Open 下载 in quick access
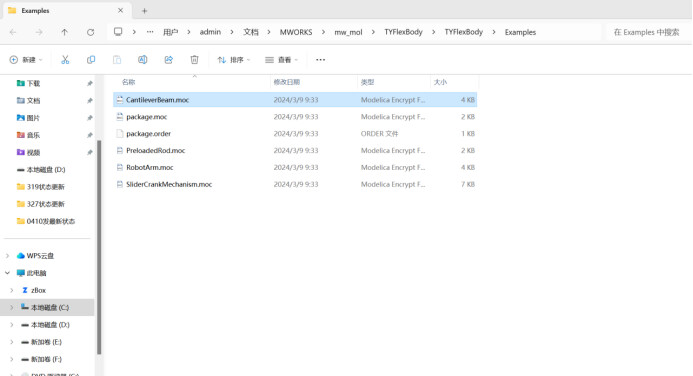The width and height of the screenshot is (693, 376). click(33, 84)
